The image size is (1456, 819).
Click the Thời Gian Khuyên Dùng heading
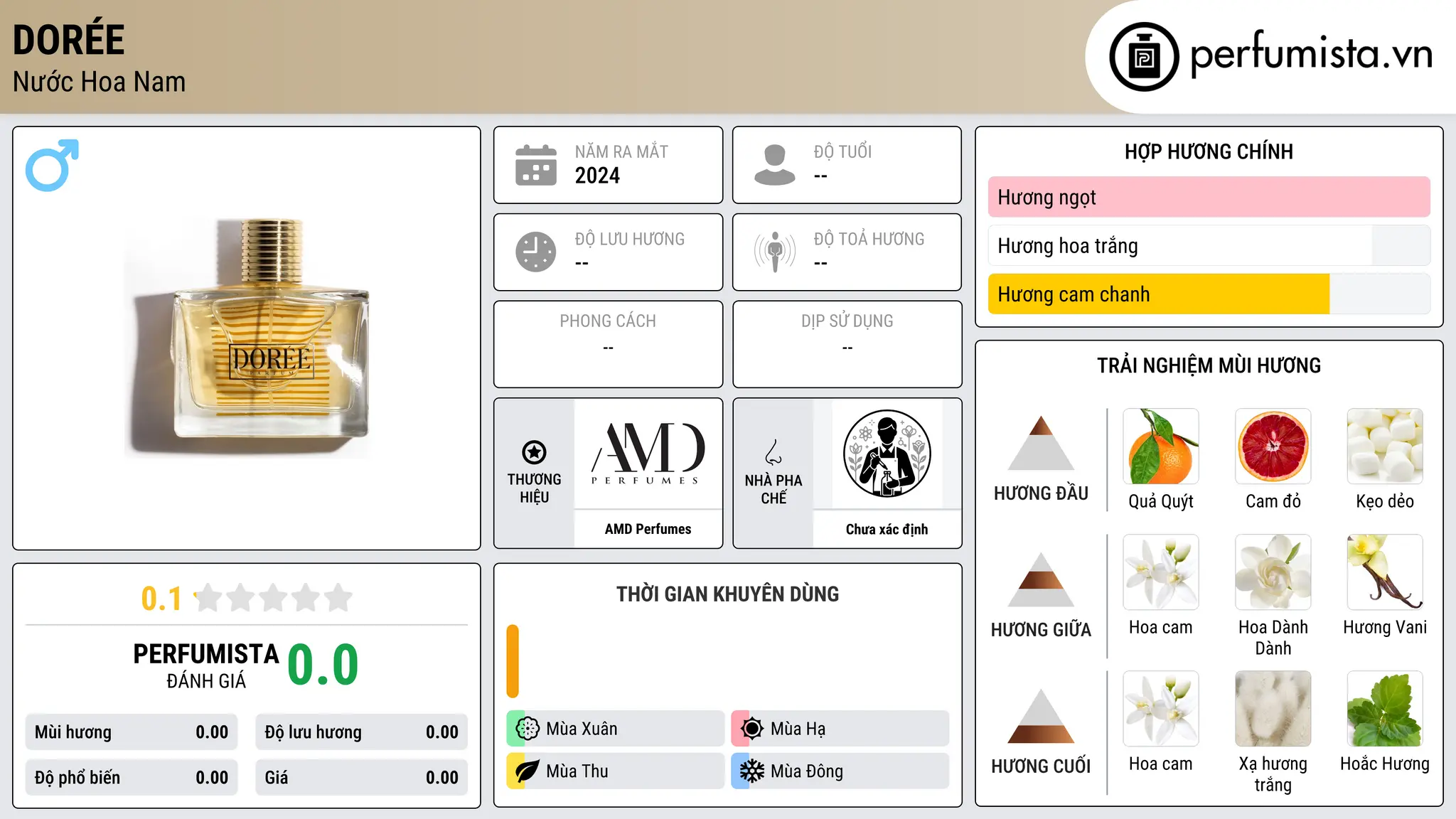(x=727, y=594)
